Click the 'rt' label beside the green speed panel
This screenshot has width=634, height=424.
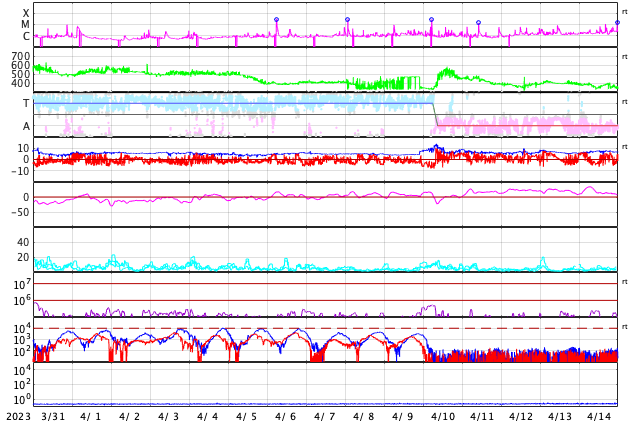[x=624, y=57]
